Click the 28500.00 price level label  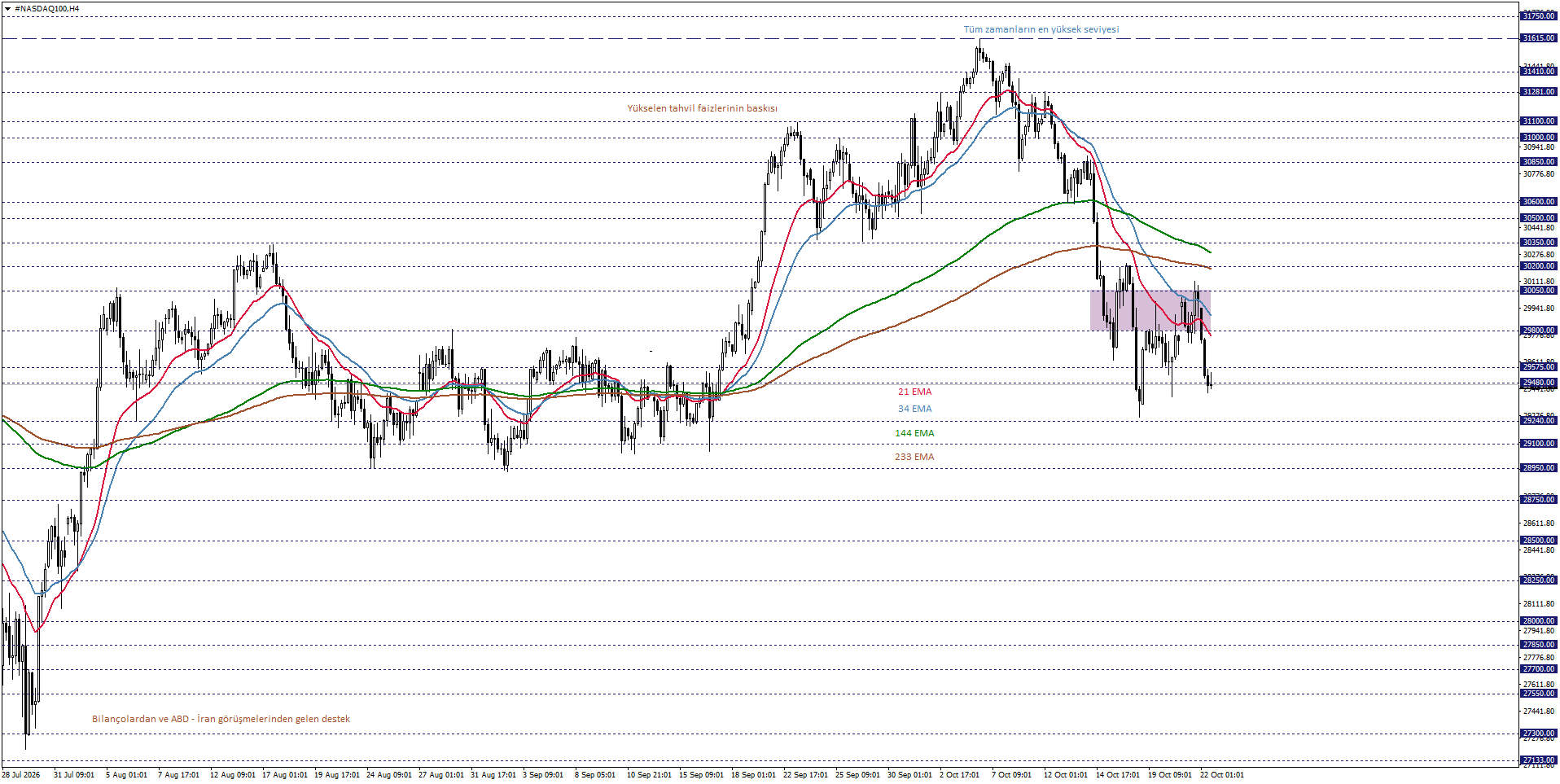tap(1538, 541)
